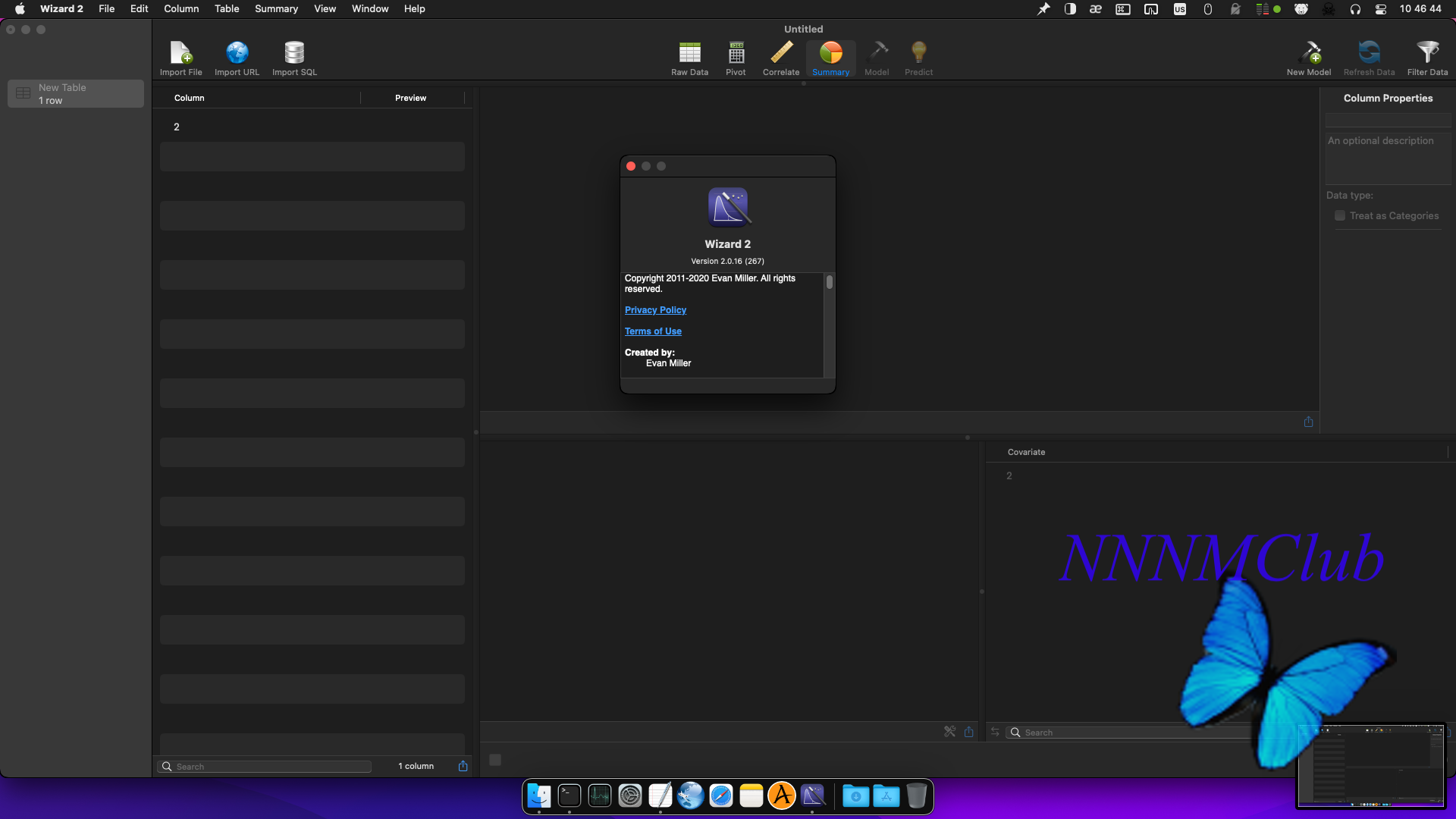This screenshot has height=819, width=1456.
Task: Open the File menu
Action: pos(107,9)
